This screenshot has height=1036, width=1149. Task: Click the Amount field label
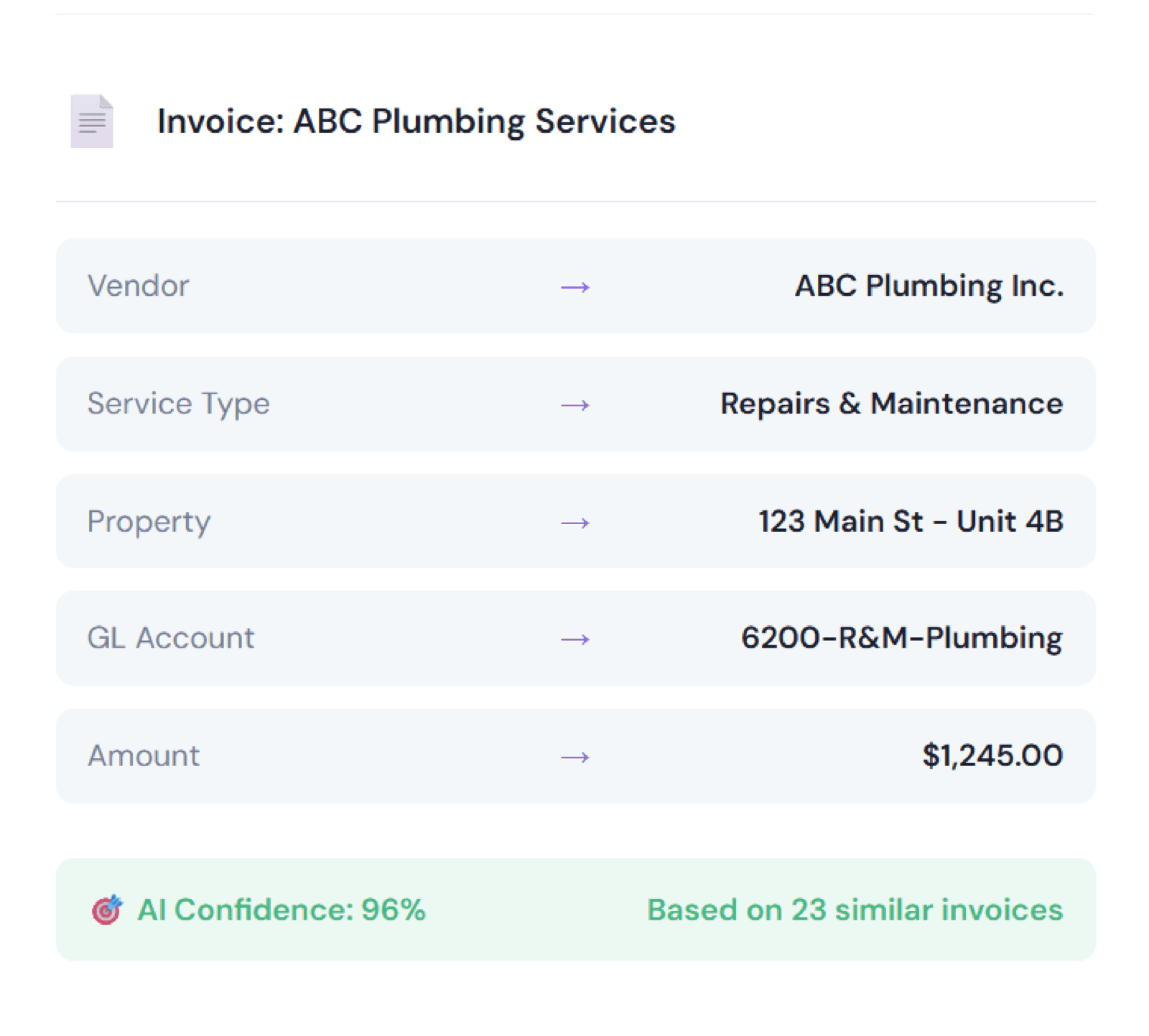click(144, 755)
